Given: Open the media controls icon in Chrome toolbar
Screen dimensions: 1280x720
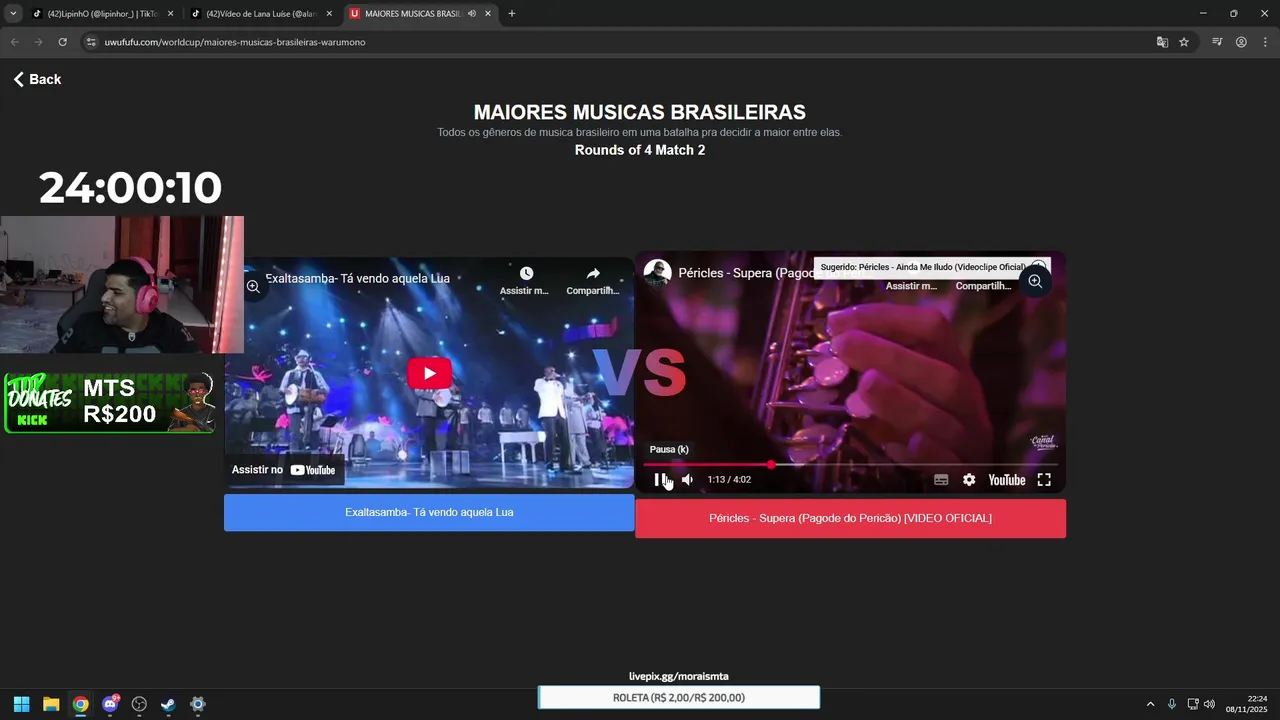Looking at the screenshot, I should 1217,42.
